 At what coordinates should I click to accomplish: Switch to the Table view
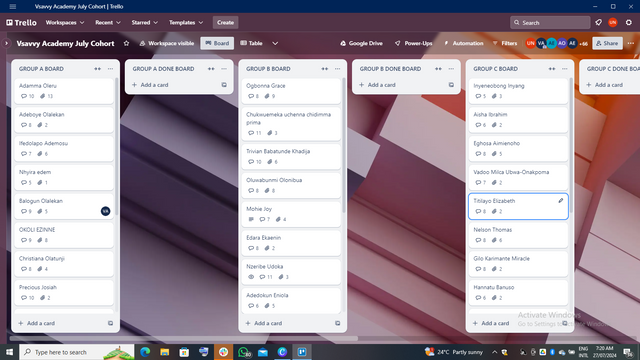(x=251, y=43)
